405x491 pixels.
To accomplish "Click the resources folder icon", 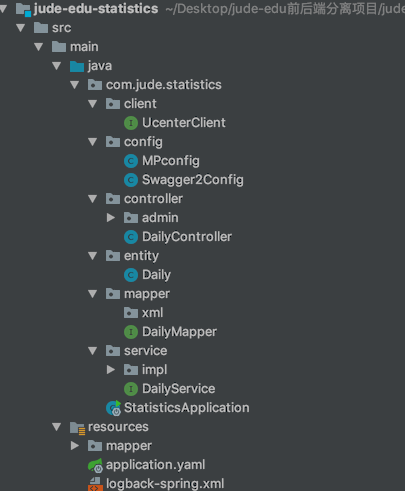I will click(x=78, y=428).
